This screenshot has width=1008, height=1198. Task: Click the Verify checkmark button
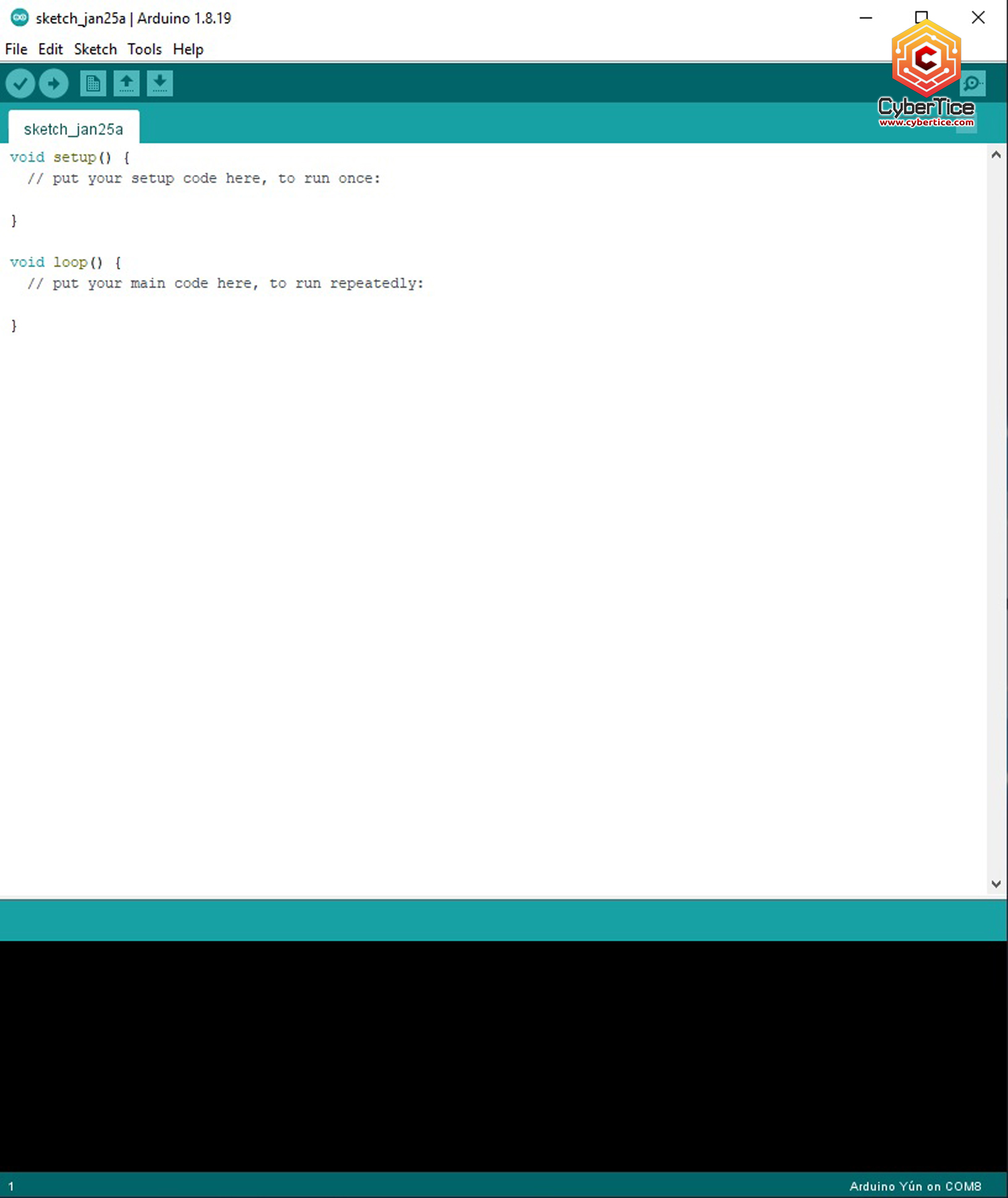click(x=20, y=84)
